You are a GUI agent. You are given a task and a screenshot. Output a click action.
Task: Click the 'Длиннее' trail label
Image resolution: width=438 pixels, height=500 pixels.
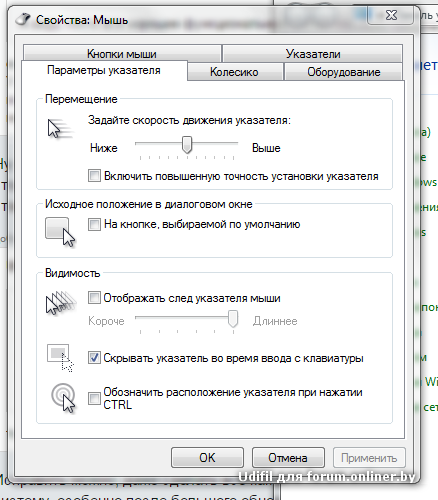(x=275, y=321)
